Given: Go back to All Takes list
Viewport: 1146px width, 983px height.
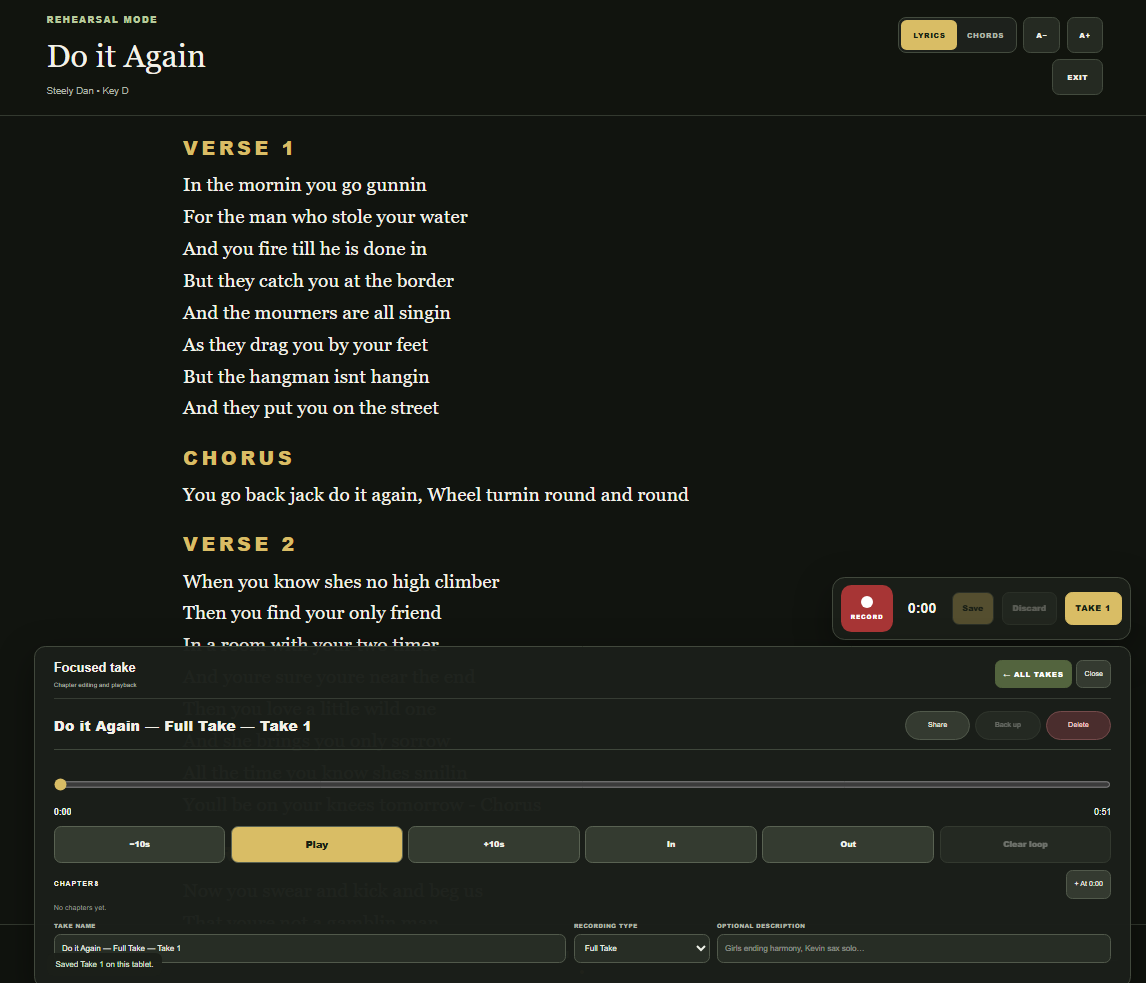Looking at the screenshot, I should [1033, 674].
